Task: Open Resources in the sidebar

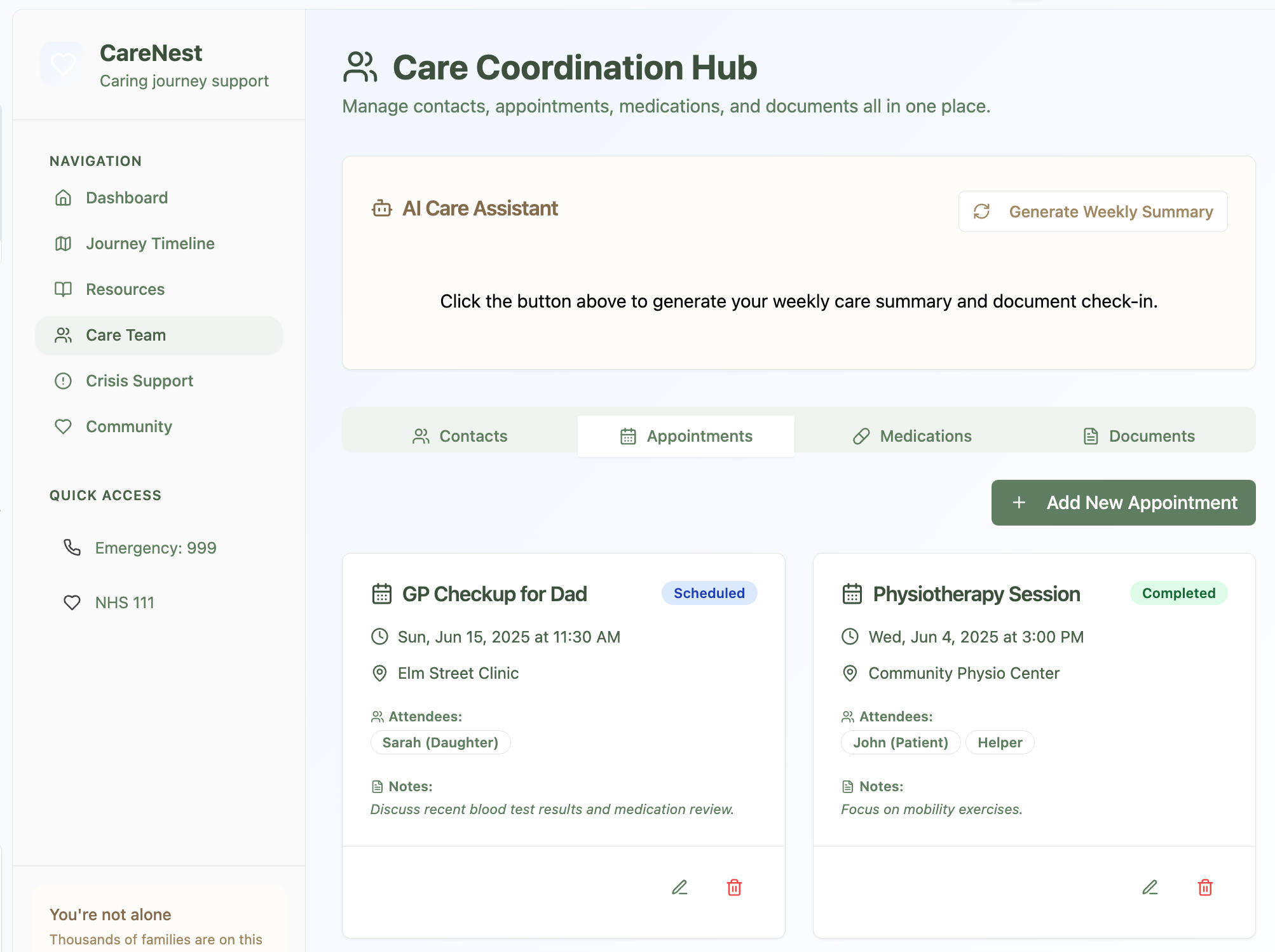Action: coord(125,289)
